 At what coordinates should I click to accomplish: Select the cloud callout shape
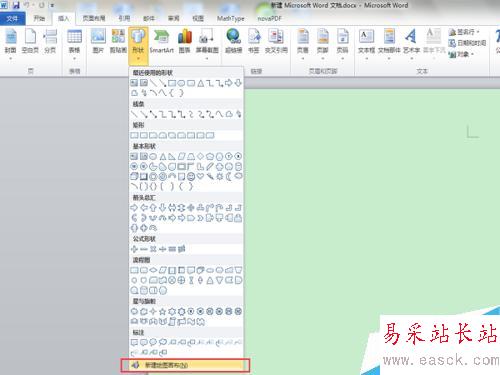click(x=162, y=342)
